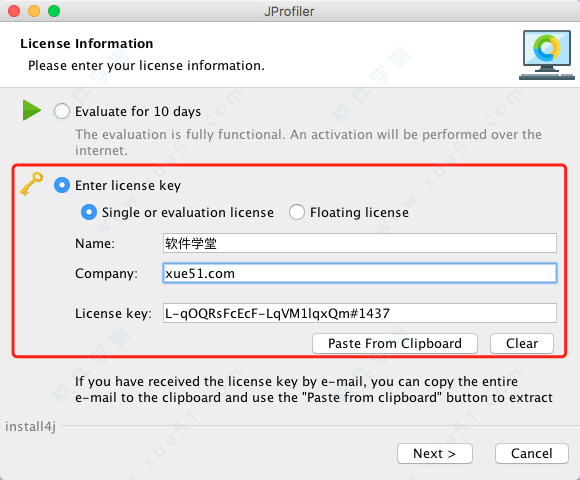Click the Paste From Clipboard button
The width and height of the screenshot is (580, 480).
coord(395,344)
